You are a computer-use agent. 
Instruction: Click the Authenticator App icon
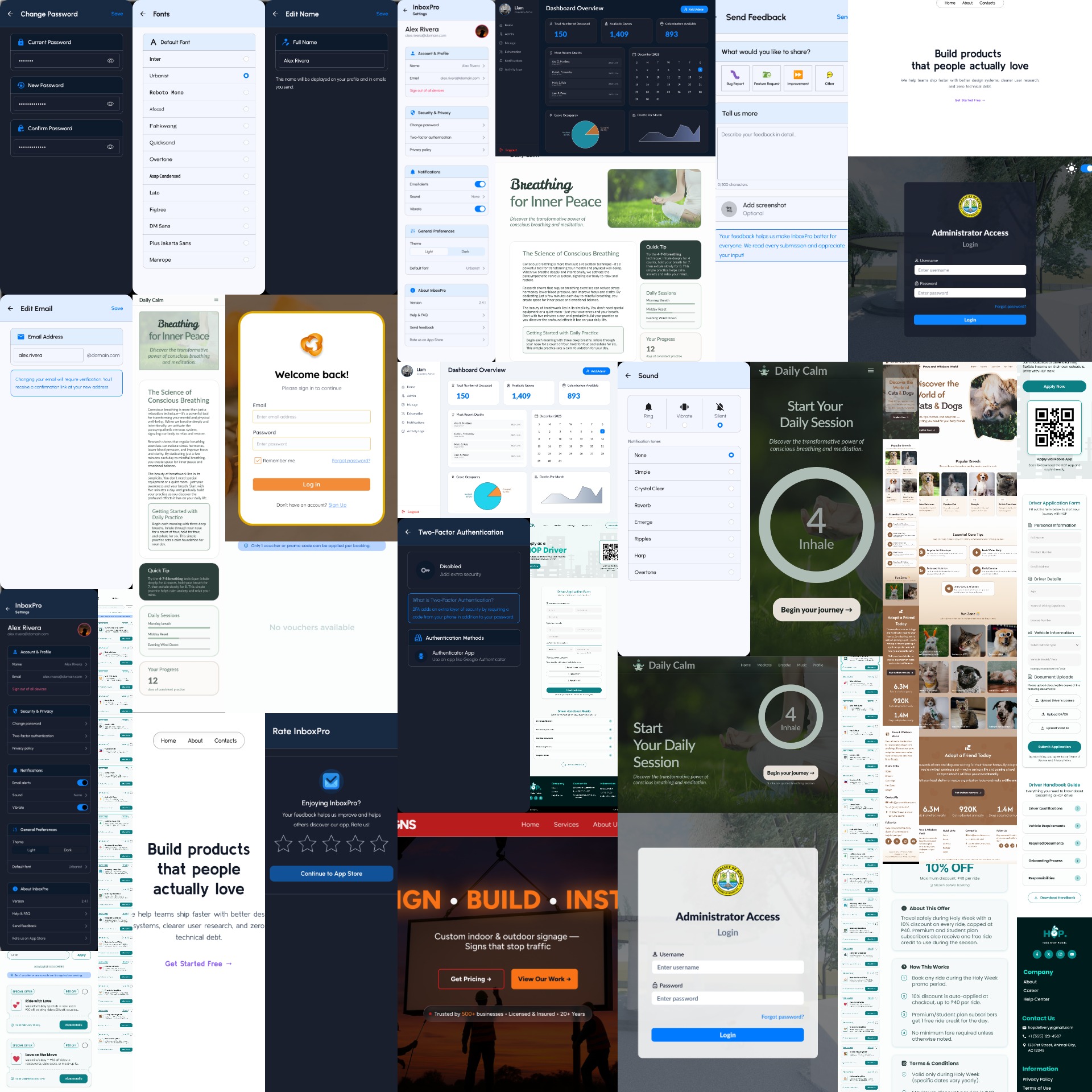pos(421,656)
